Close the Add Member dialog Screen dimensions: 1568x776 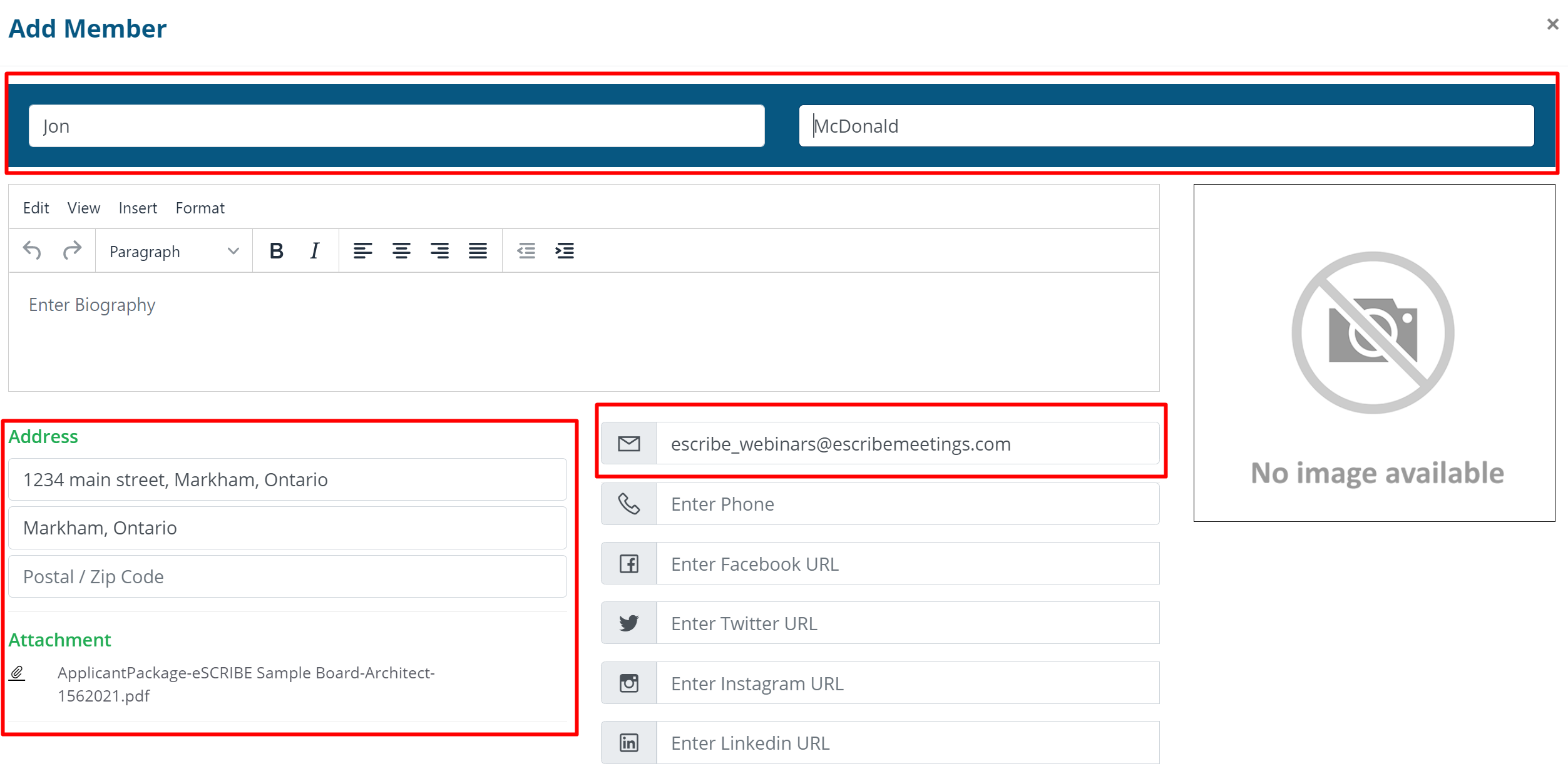(1552, 24)
